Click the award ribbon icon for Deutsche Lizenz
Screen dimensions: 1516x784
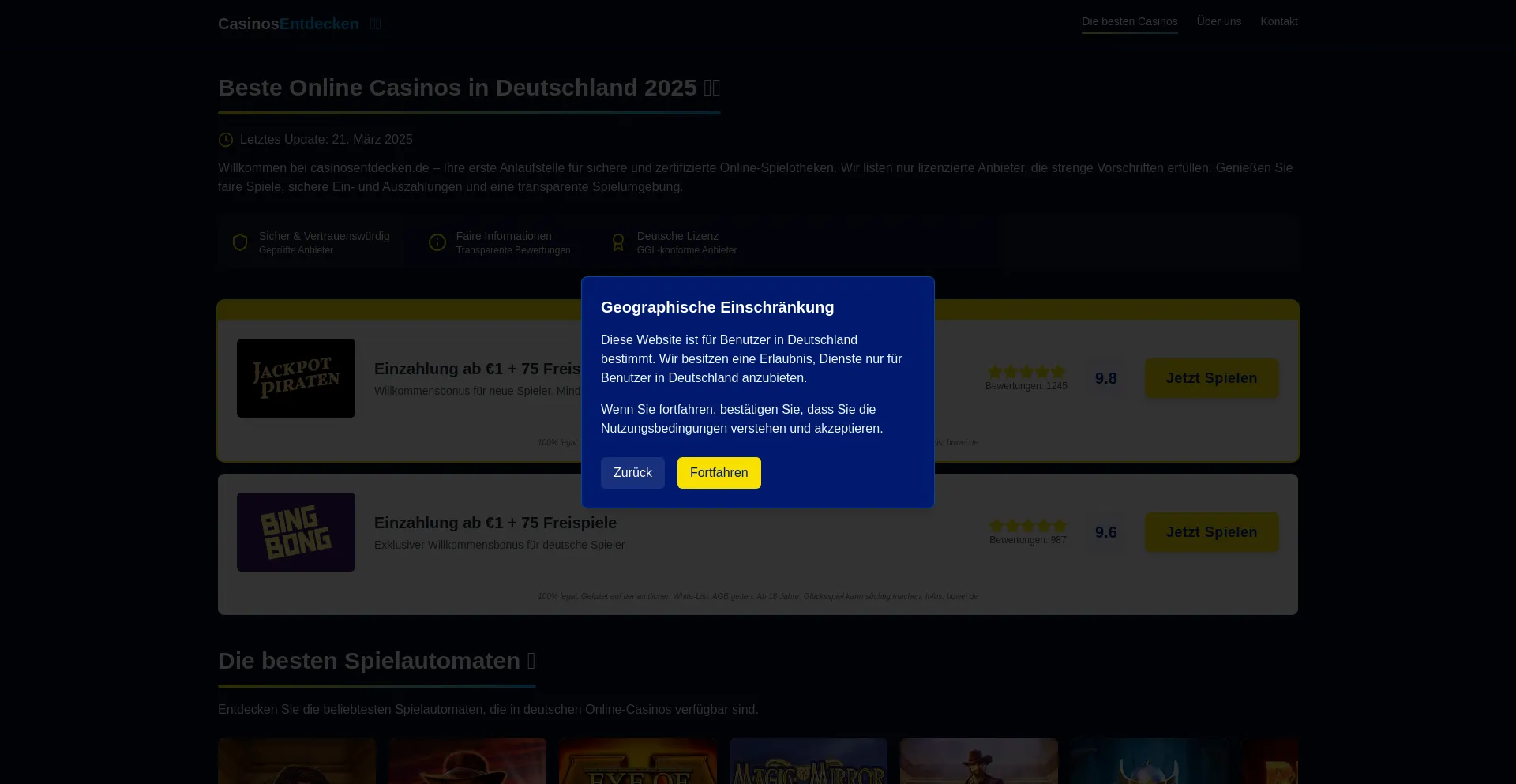[618, 242]
